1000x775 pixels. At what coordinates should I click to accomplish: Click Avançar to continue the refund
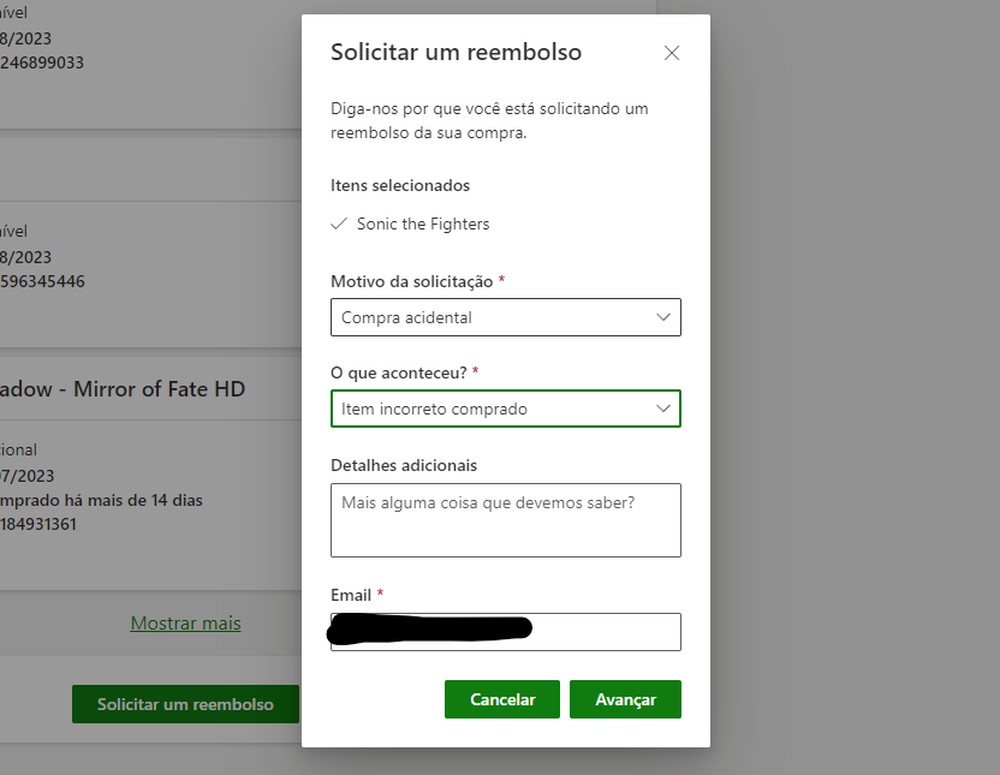(x=625, y=699)
